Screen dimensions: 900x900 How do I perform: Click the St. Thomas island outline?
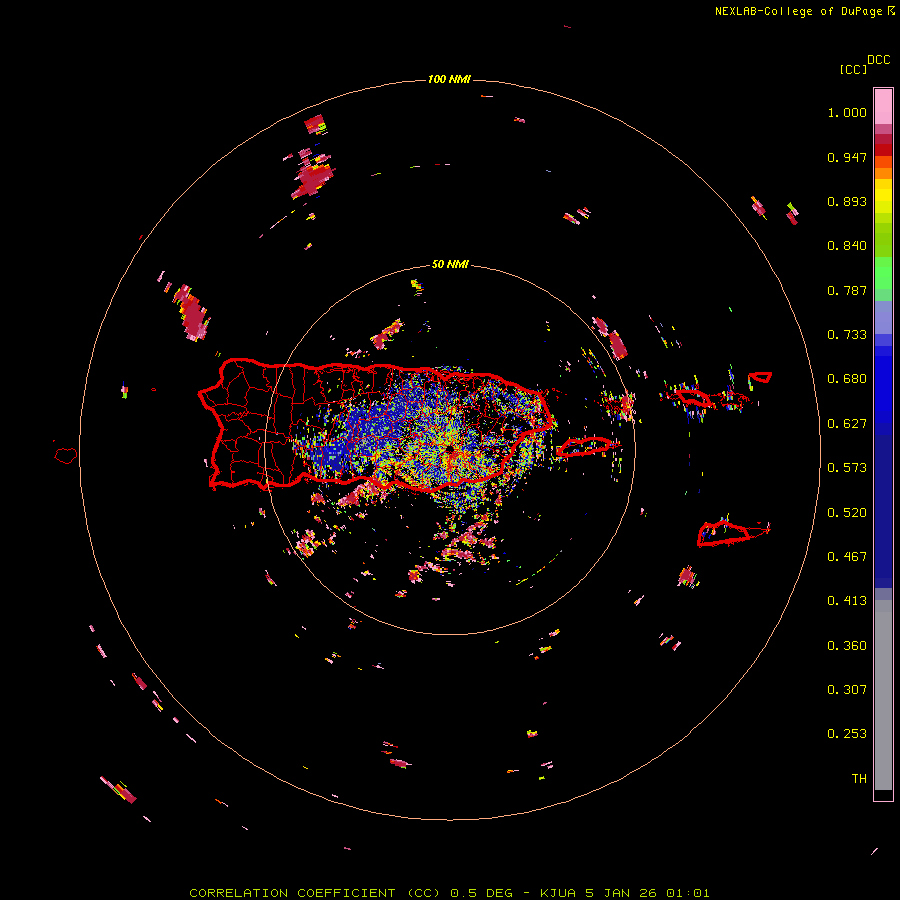coord(693,397)
